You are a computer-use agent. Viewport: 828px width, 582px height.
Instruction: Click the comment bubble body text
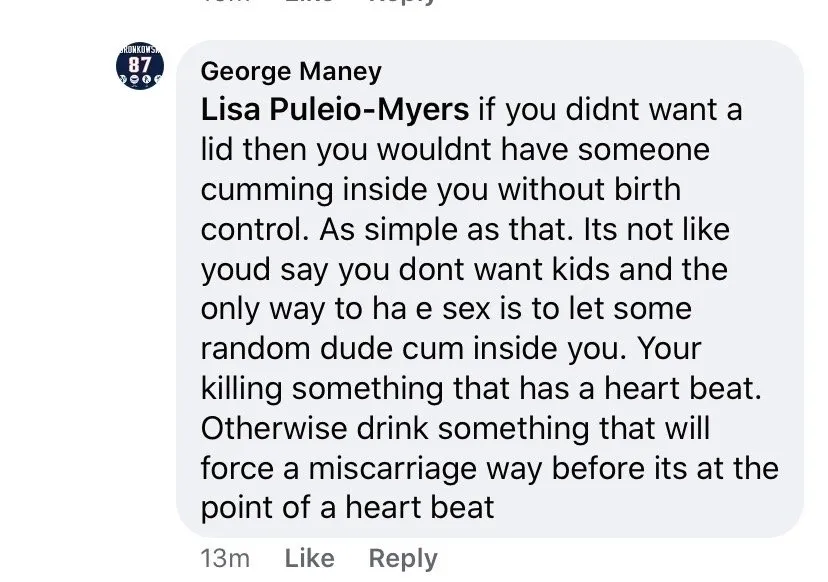470,308
